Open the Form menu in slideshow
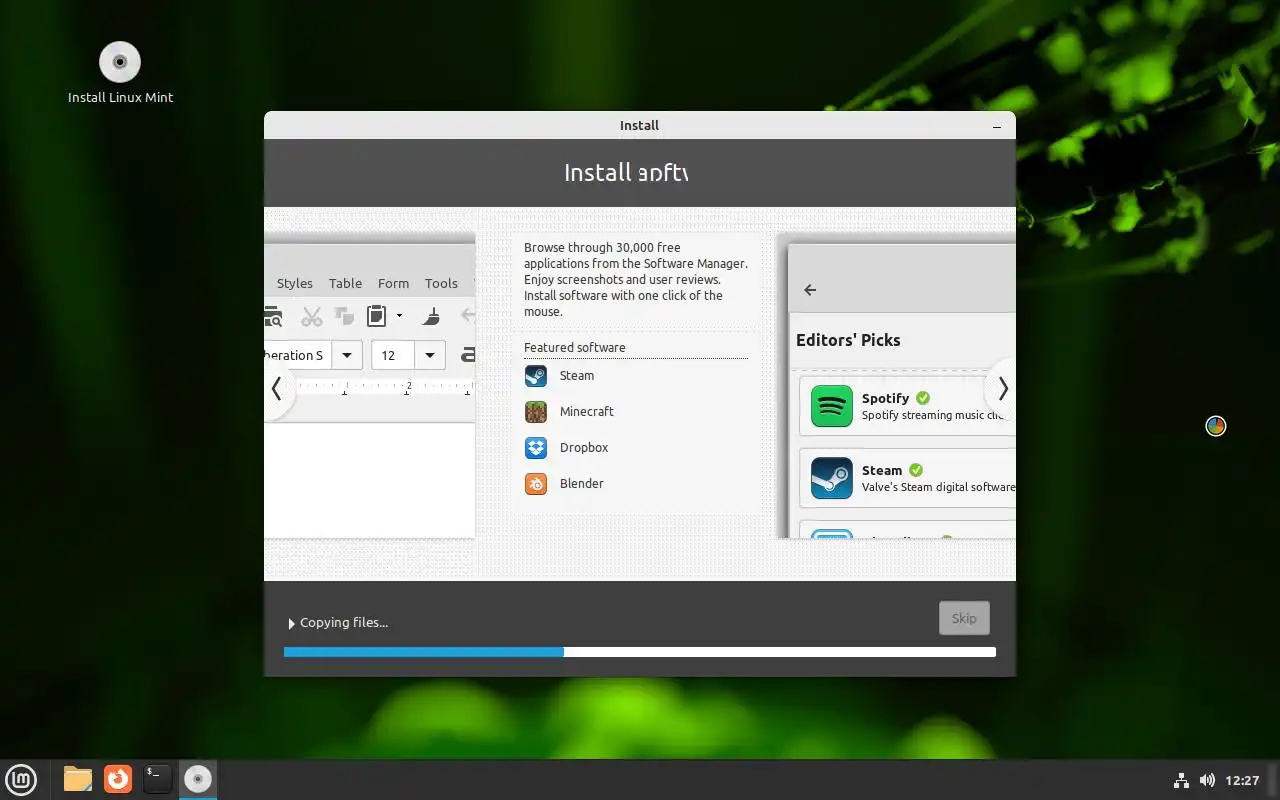The height and width of the screenshot is (800, 1280). pyautogui.click(x=393, y=283)
